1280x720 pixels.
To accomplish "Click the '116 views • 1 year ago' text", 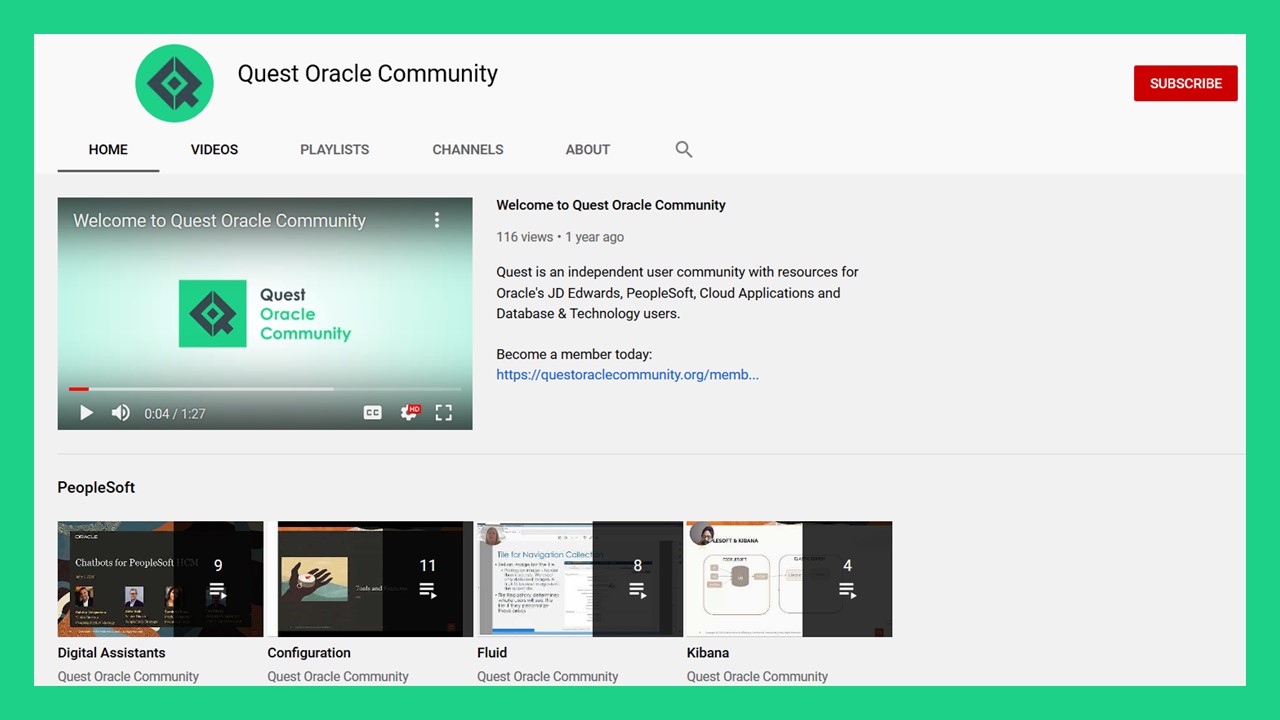I will [x=560, y=237].
